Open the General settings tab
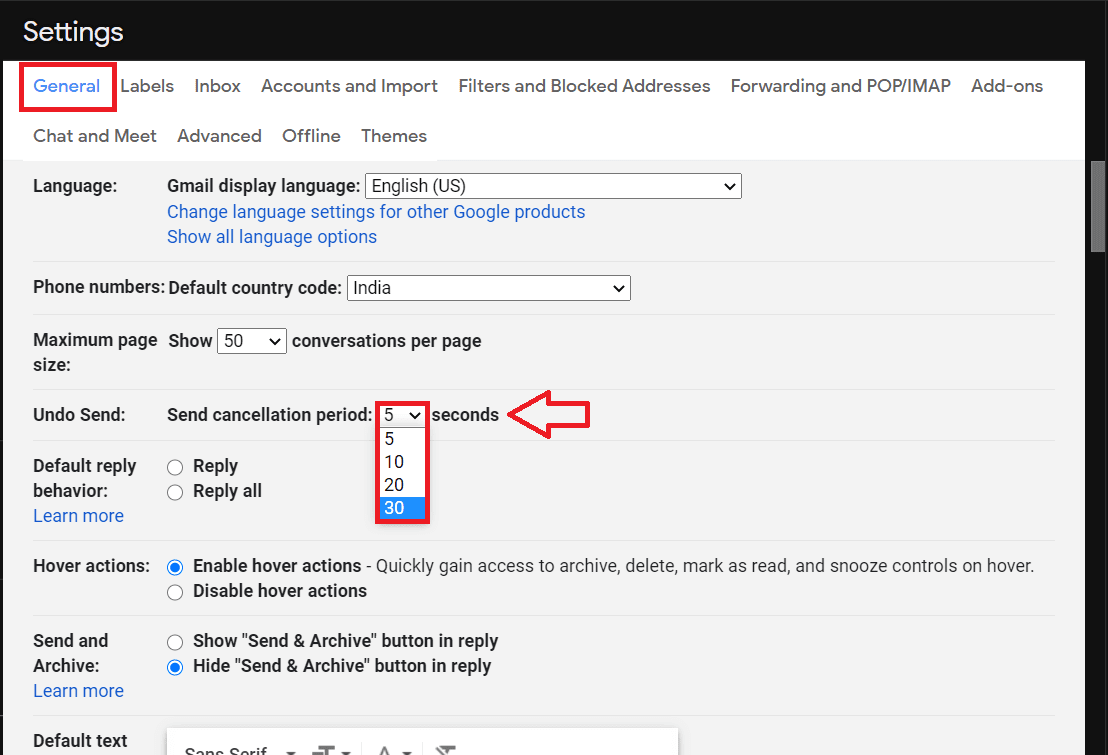 click(66, 86)
